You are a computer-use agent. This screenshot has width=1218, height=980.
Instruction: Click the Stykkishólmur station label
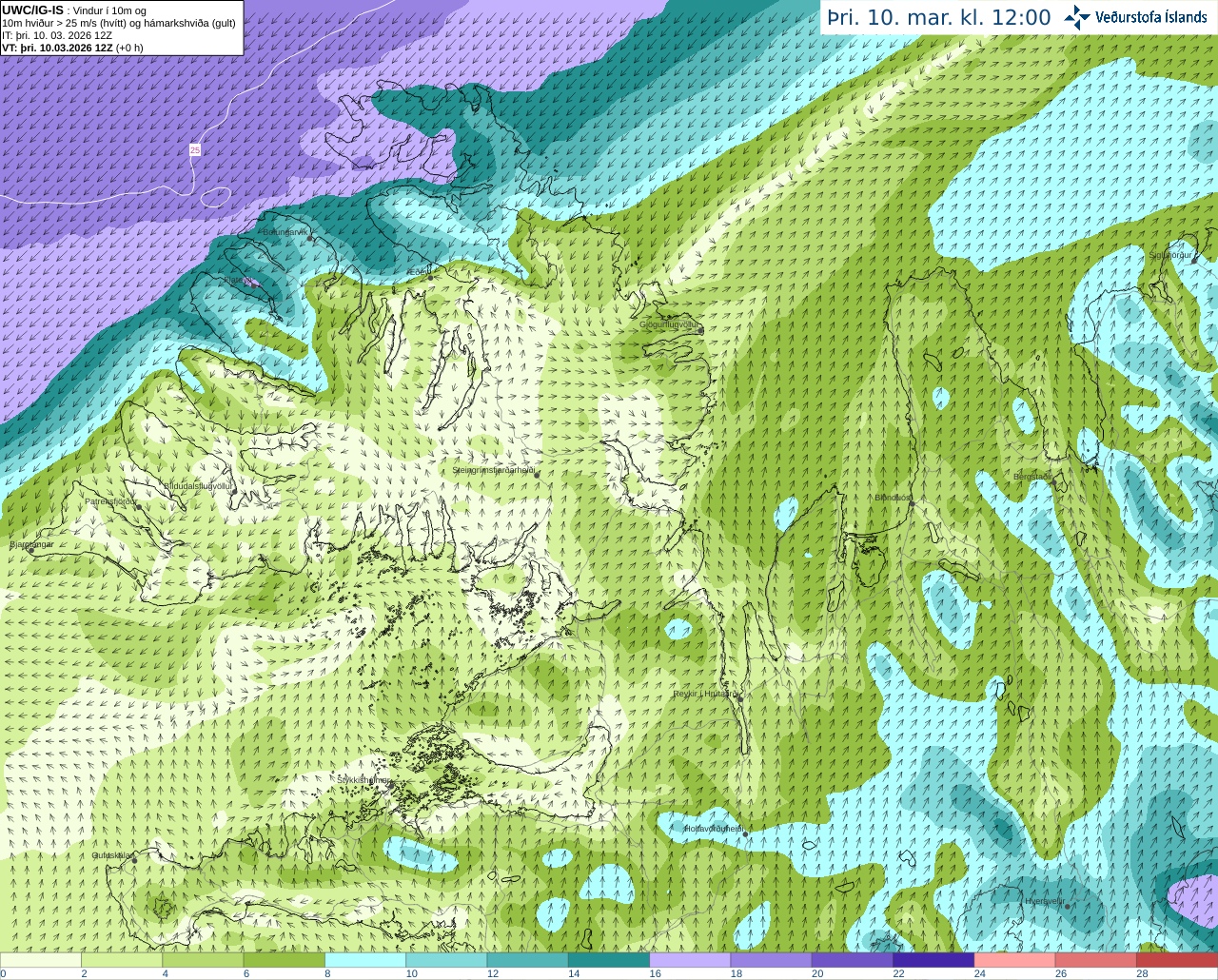click(363, 780)
